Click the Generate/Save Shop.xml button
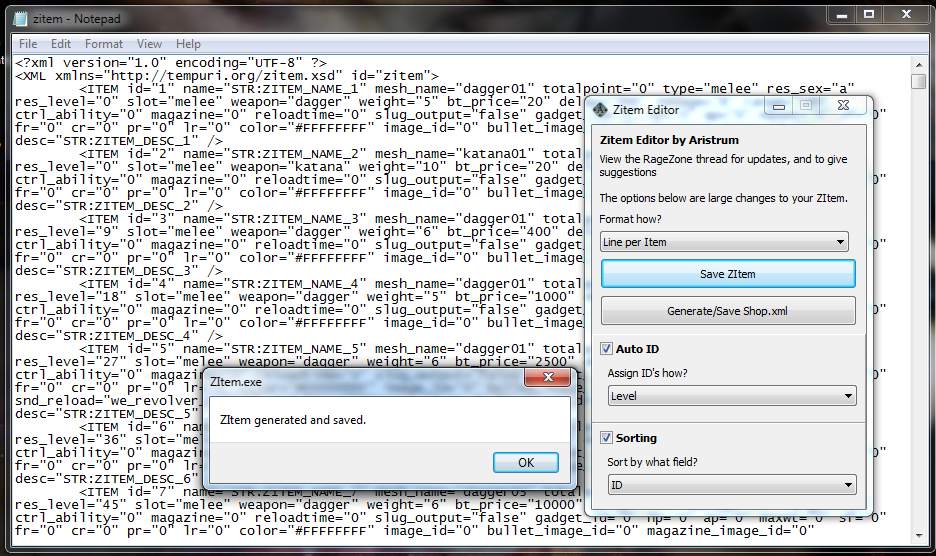Screen dimensions: 936x556 727,311
